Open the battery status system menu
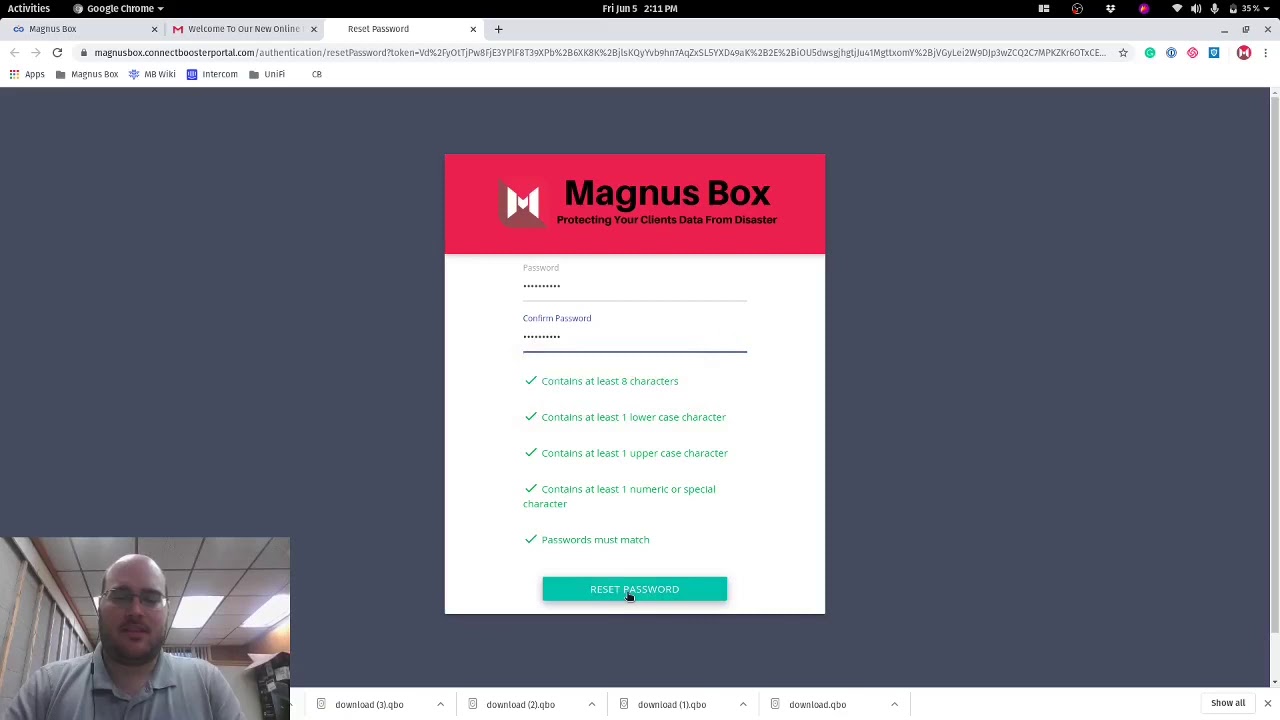This screenshot has width=1280, height=720. coord(1251,8)
